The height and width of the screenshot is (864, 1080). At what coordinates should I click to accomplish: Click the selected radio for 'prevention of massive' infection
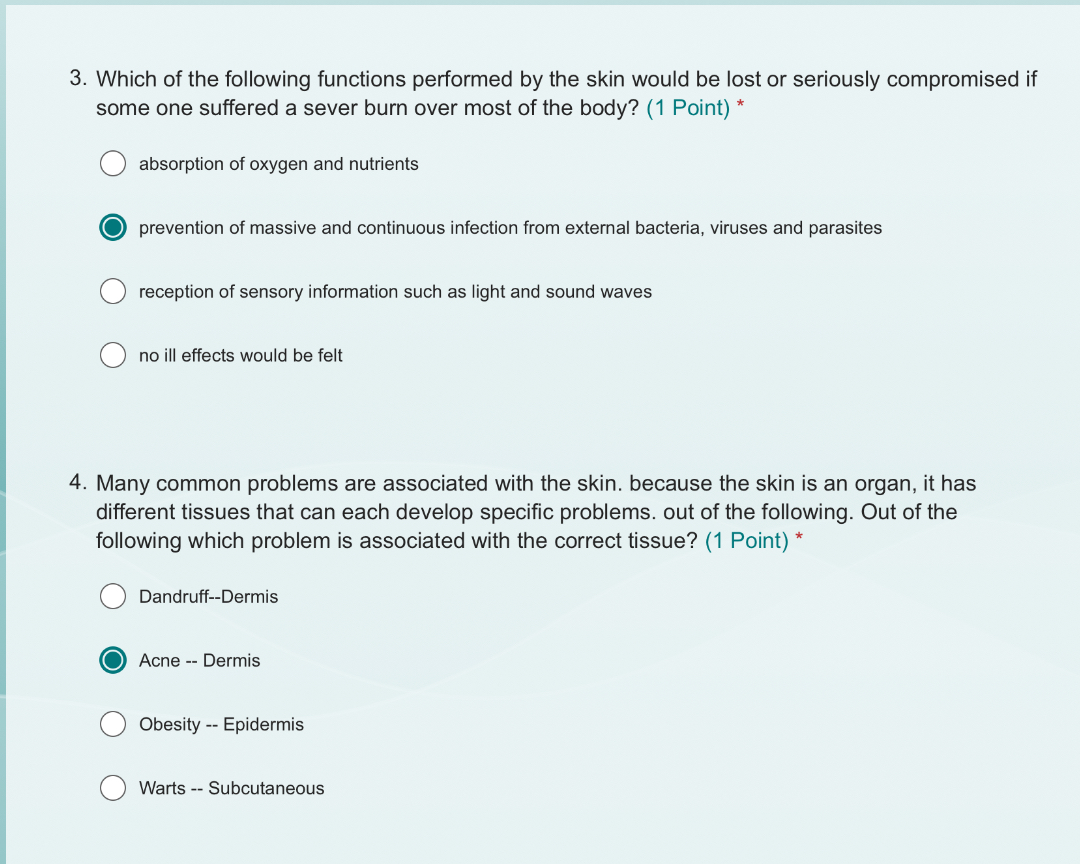coord(113,228)
